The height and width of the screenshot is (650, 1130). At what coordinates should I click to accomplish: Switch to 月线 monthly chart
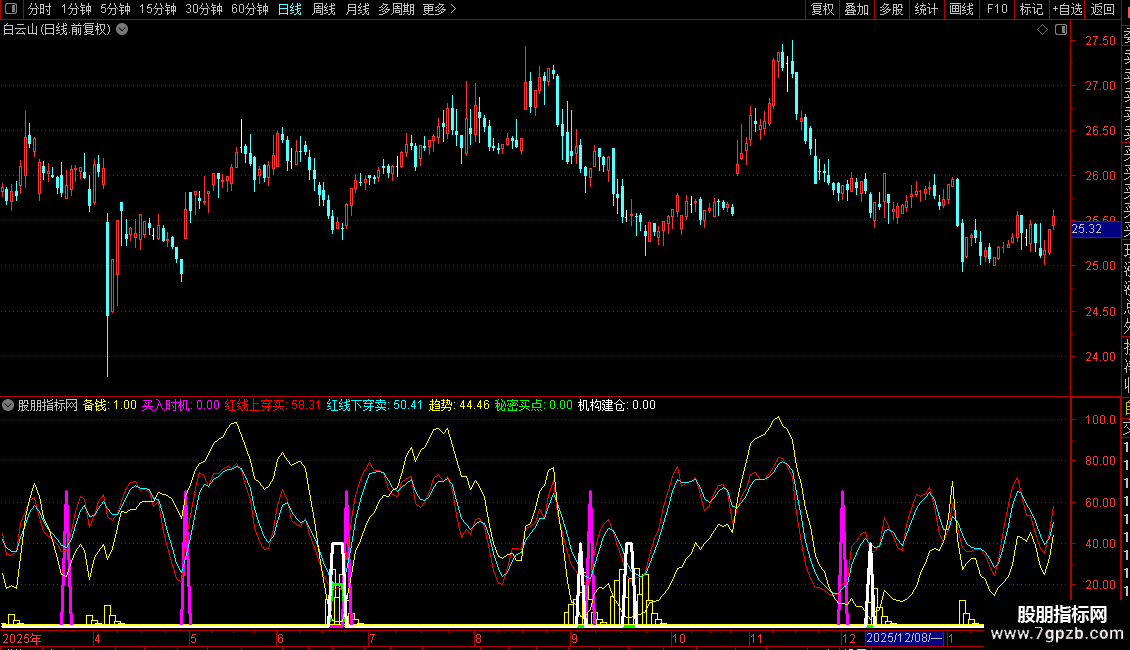tap(357, 9)
